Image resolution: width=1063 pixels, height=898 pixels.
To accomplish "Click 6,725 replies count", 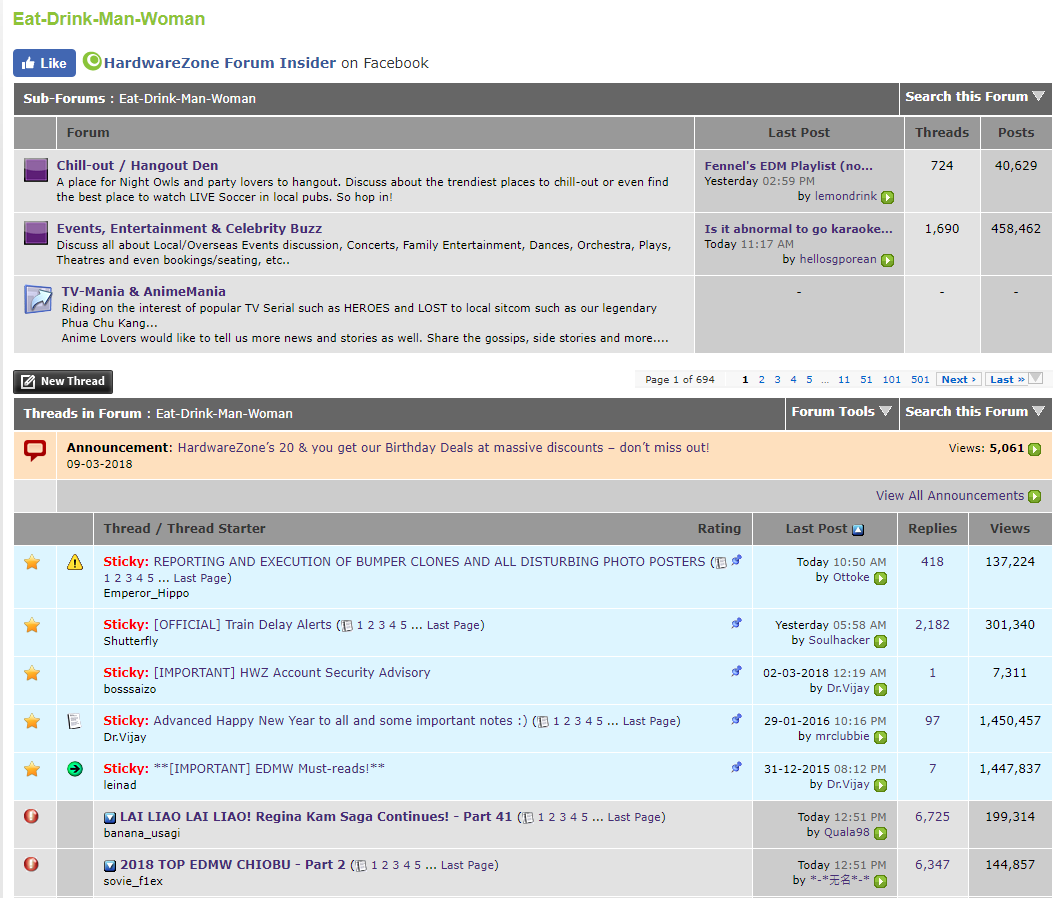I will click(932, 817).
